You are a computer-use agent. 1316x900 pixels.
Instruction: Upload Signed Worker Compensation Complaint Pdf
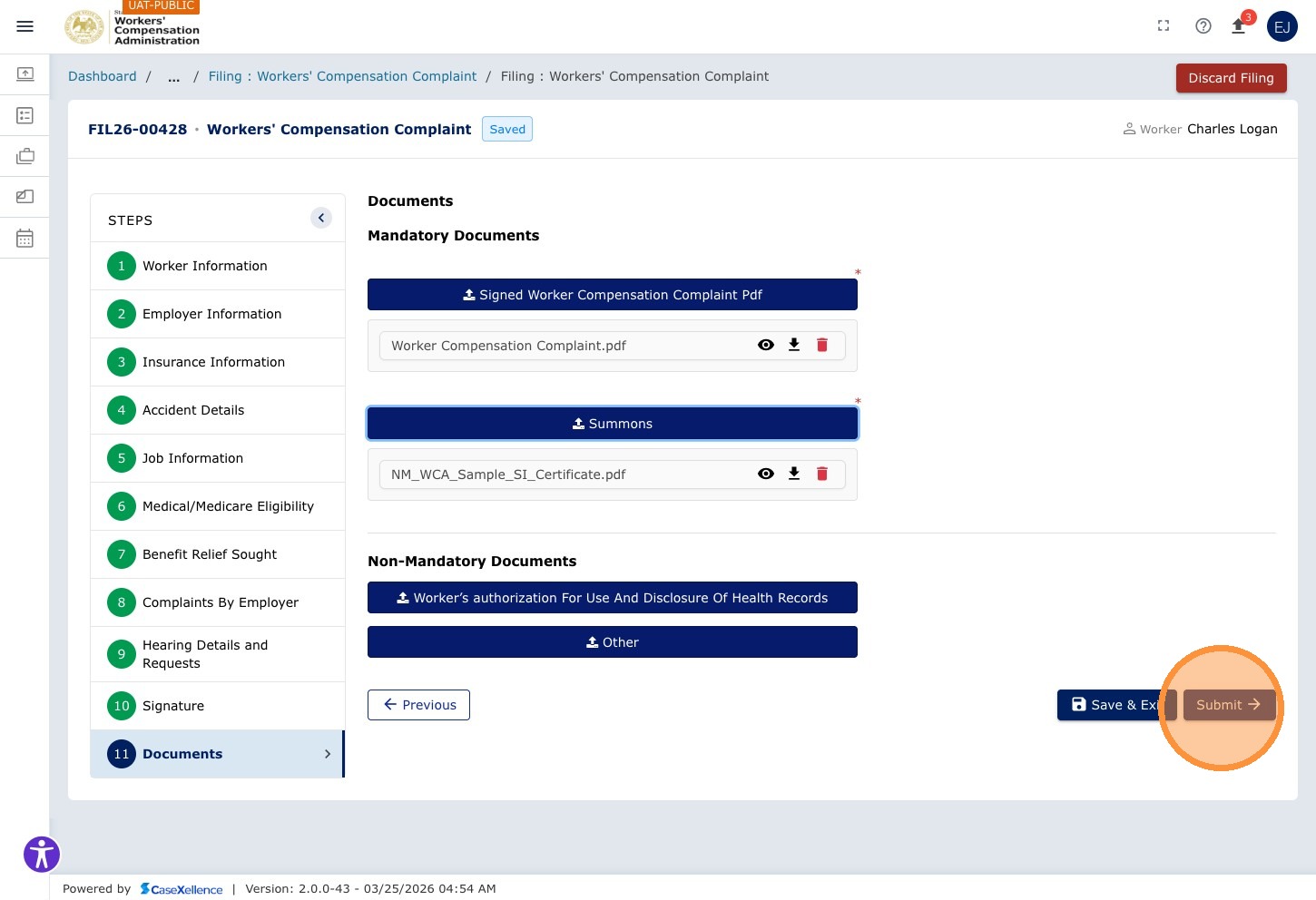[x=613, y=295]
